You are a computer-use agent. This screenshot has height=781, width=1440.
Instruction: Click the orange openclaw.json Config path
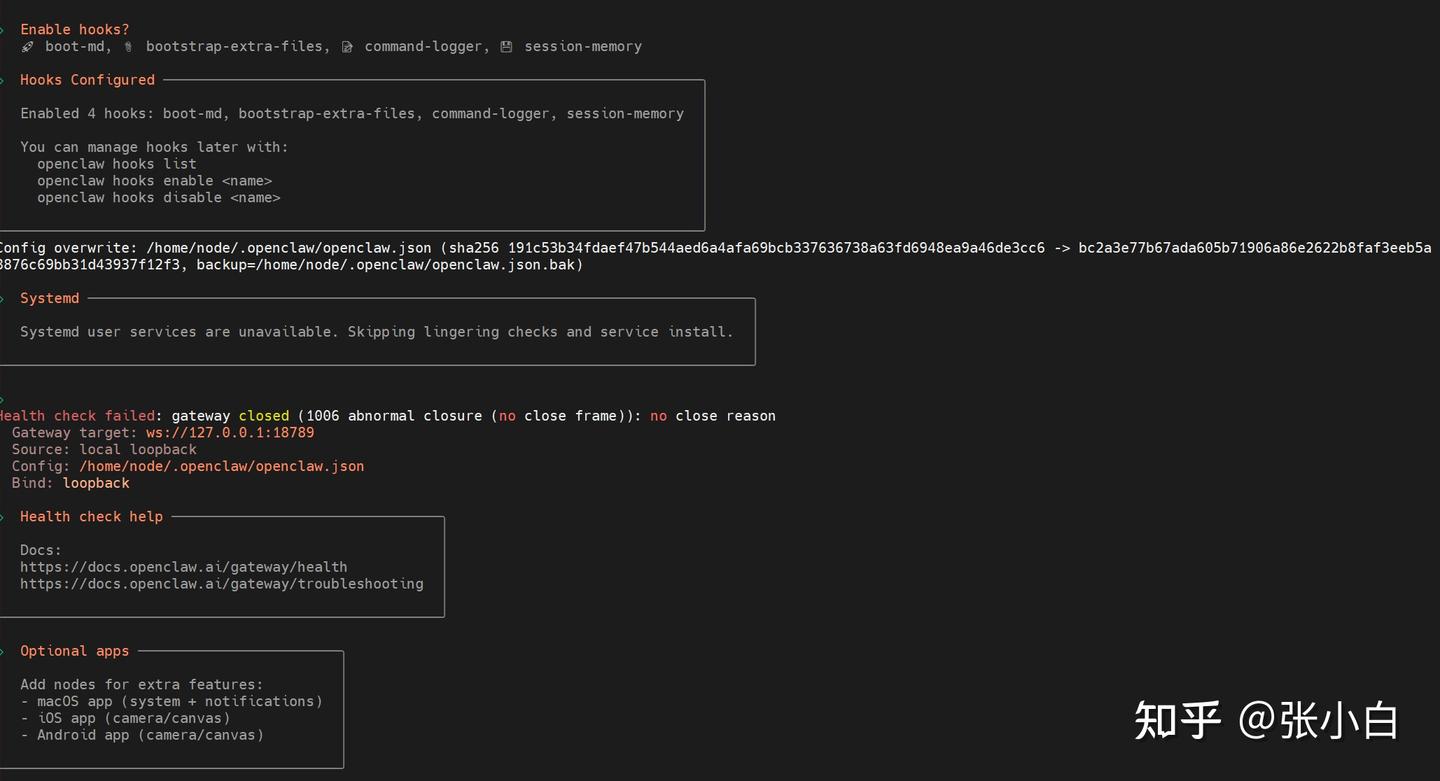click(x=222, y=466)
